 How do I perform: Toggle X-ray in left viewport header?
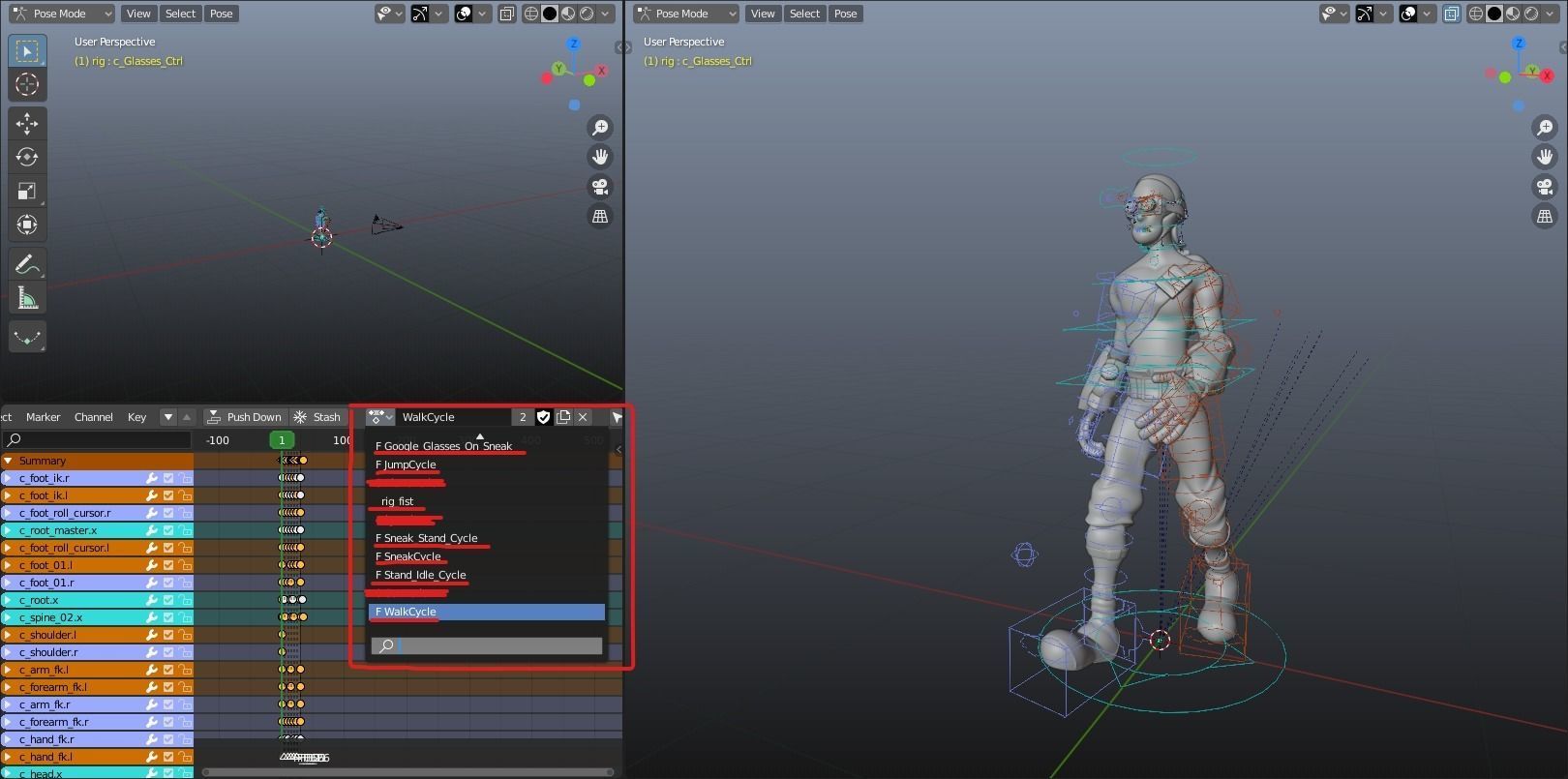(506, 14)
